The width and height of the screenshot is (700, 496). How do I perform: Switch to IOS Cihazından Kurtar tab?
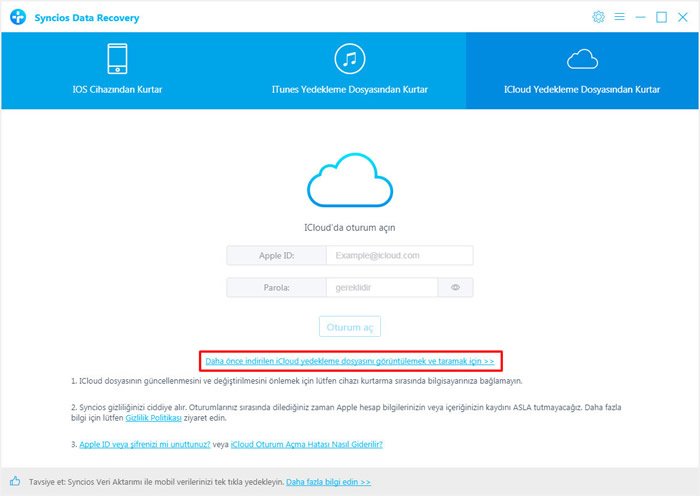(x=117, y=71)
